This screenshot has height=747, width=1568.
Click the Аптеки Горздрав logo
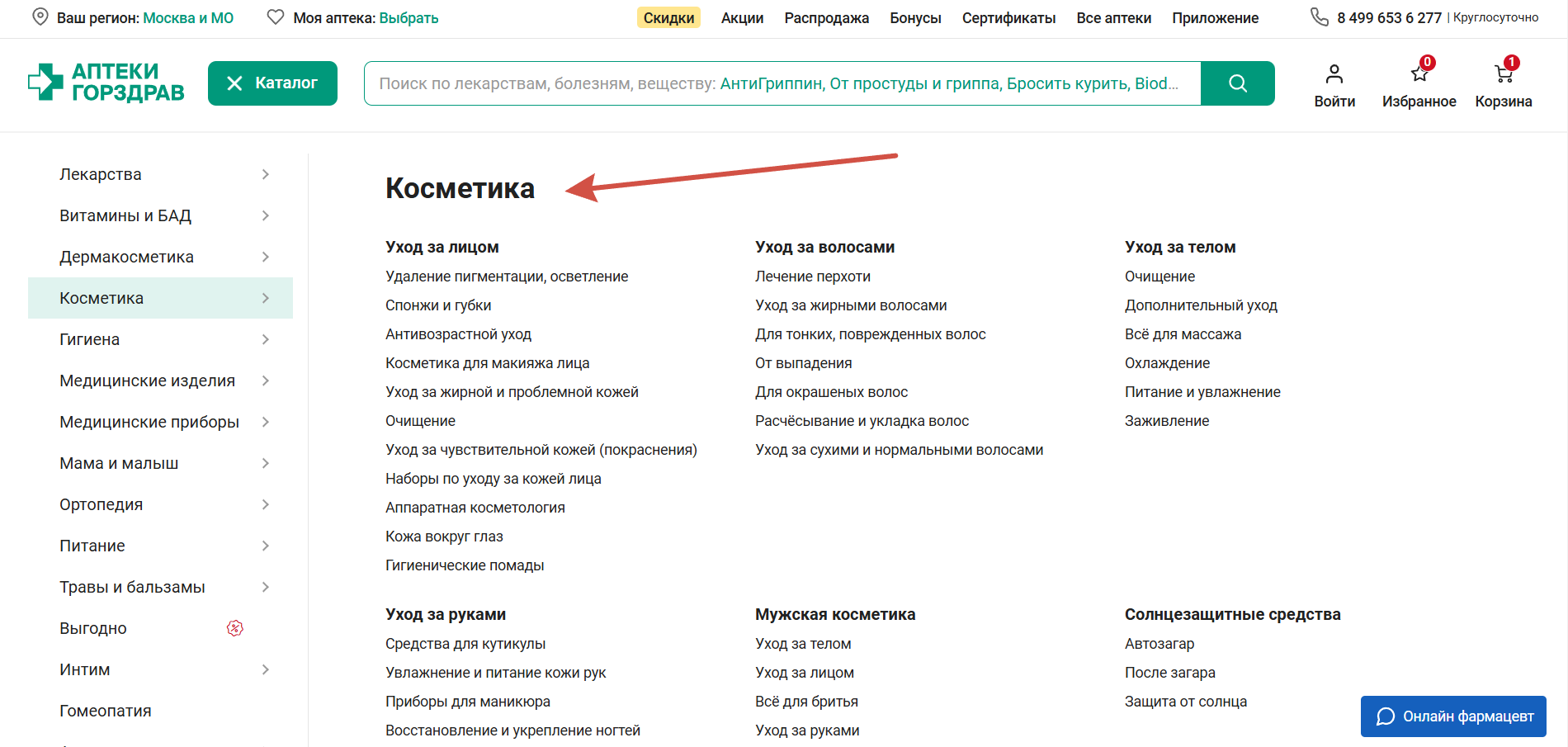tap(106, 83)
